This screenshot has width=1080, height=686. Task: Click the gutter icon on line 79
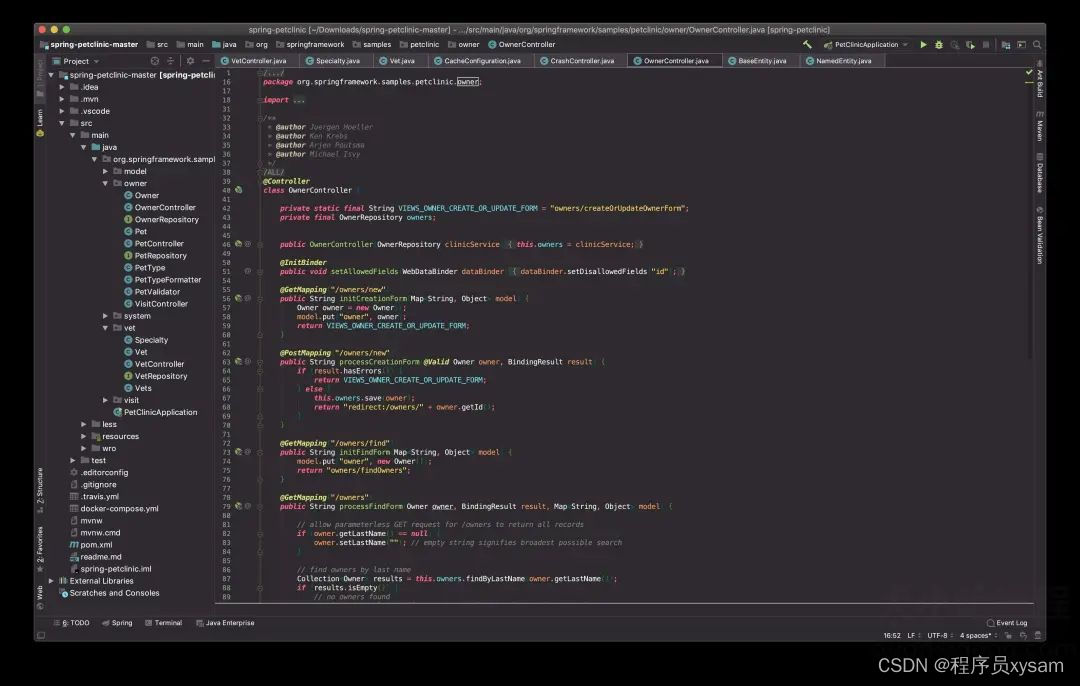click(x=238, y=506)
